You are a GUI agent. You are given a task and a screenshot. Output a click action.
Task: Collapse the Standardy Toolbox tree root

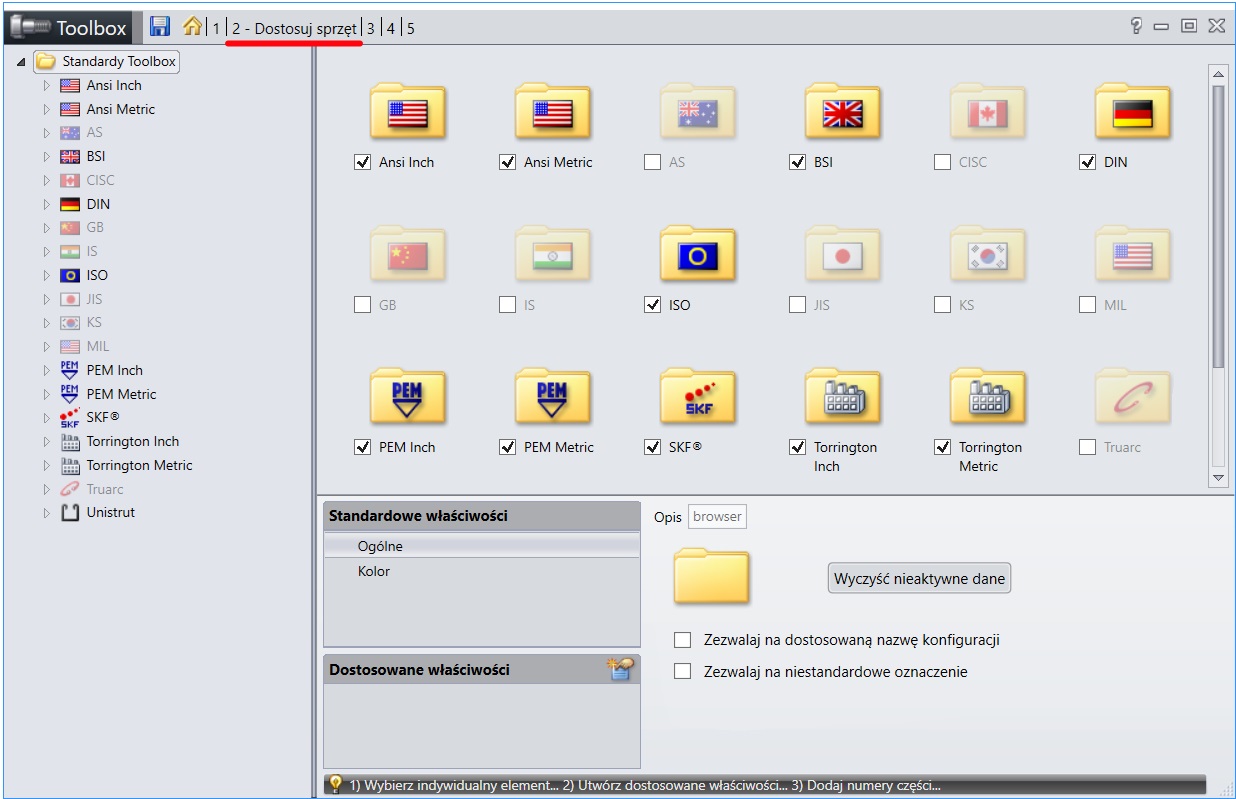(21, 62)
